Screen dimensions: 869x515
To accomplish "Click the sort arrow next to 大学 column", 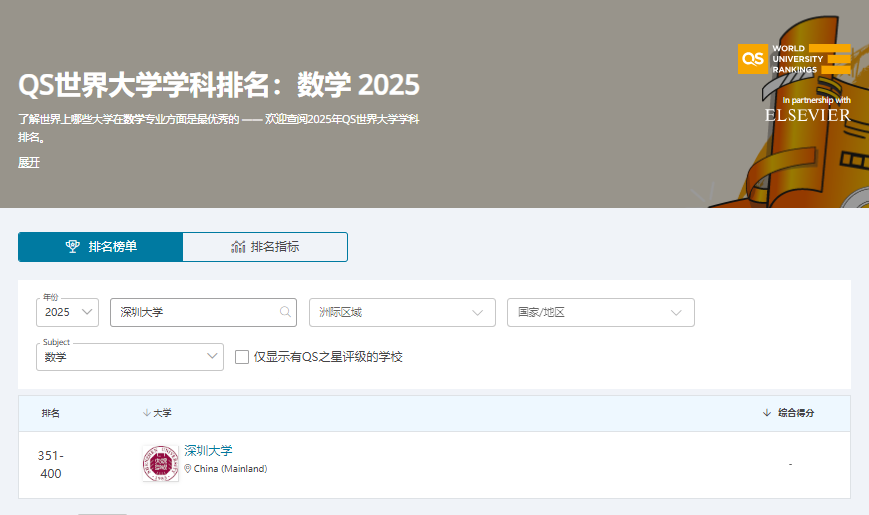I will (x=146, y=413).
